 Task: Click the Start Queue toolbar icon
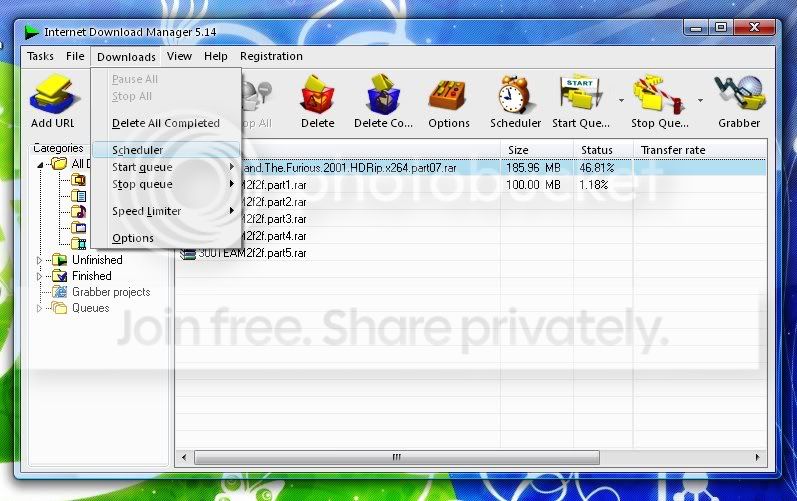(580, 95)
